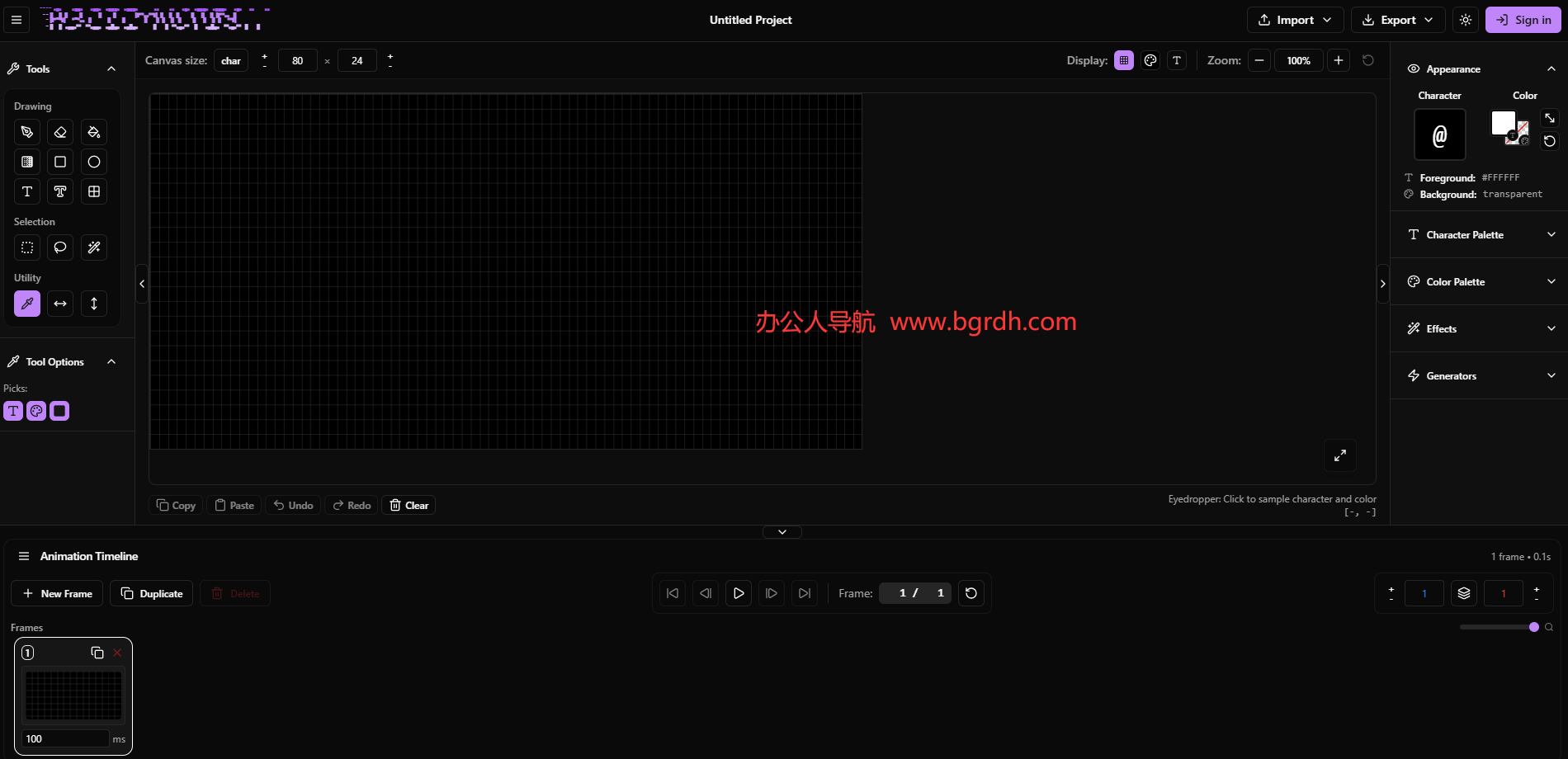Screen dimensions: 1568x759
Task: Select frame 1 thumbnail in timeline
Action: coord(73,695)
